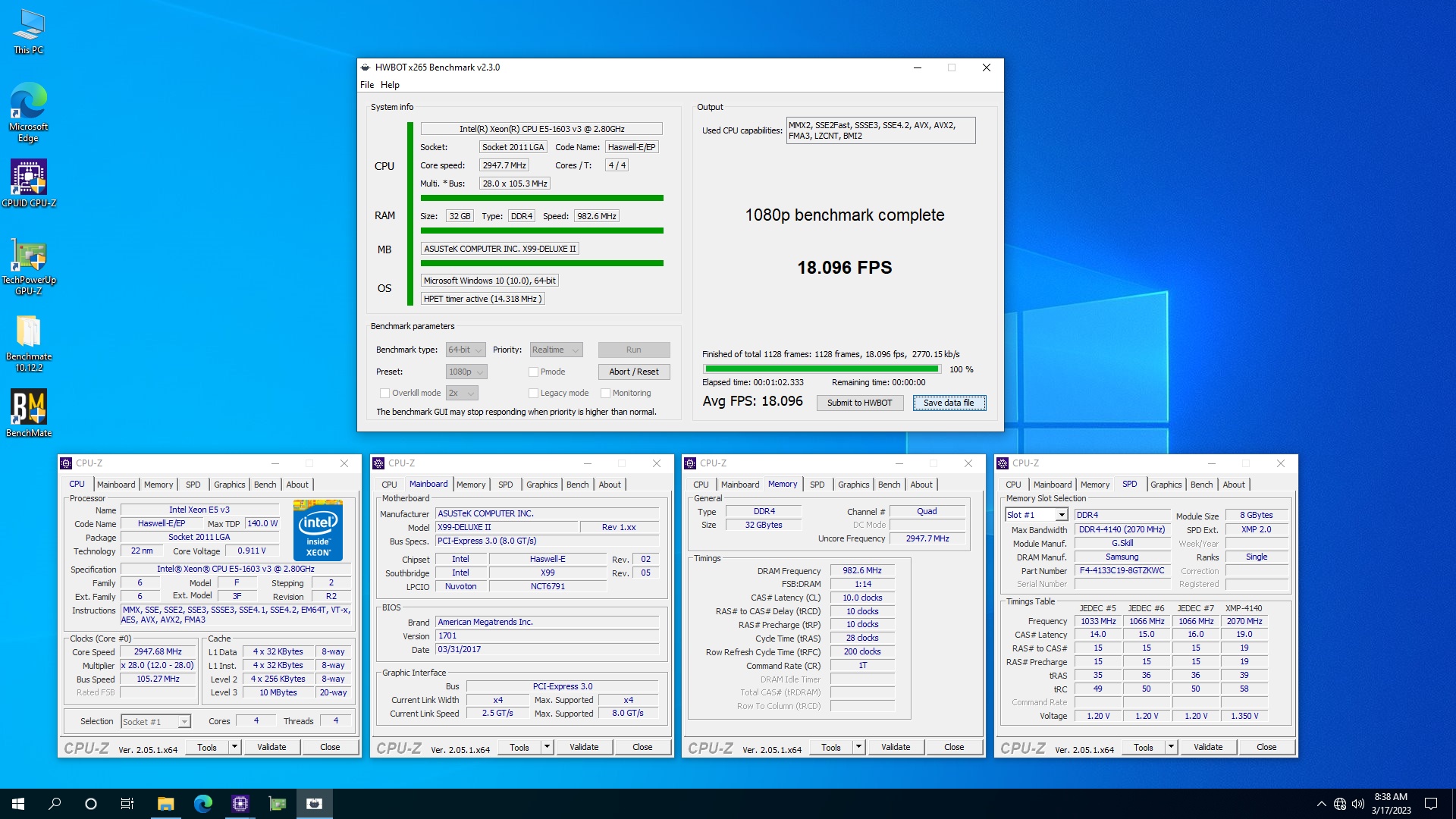
Task: Switch to CPU-Z taskbar icon
Action: 240,804
